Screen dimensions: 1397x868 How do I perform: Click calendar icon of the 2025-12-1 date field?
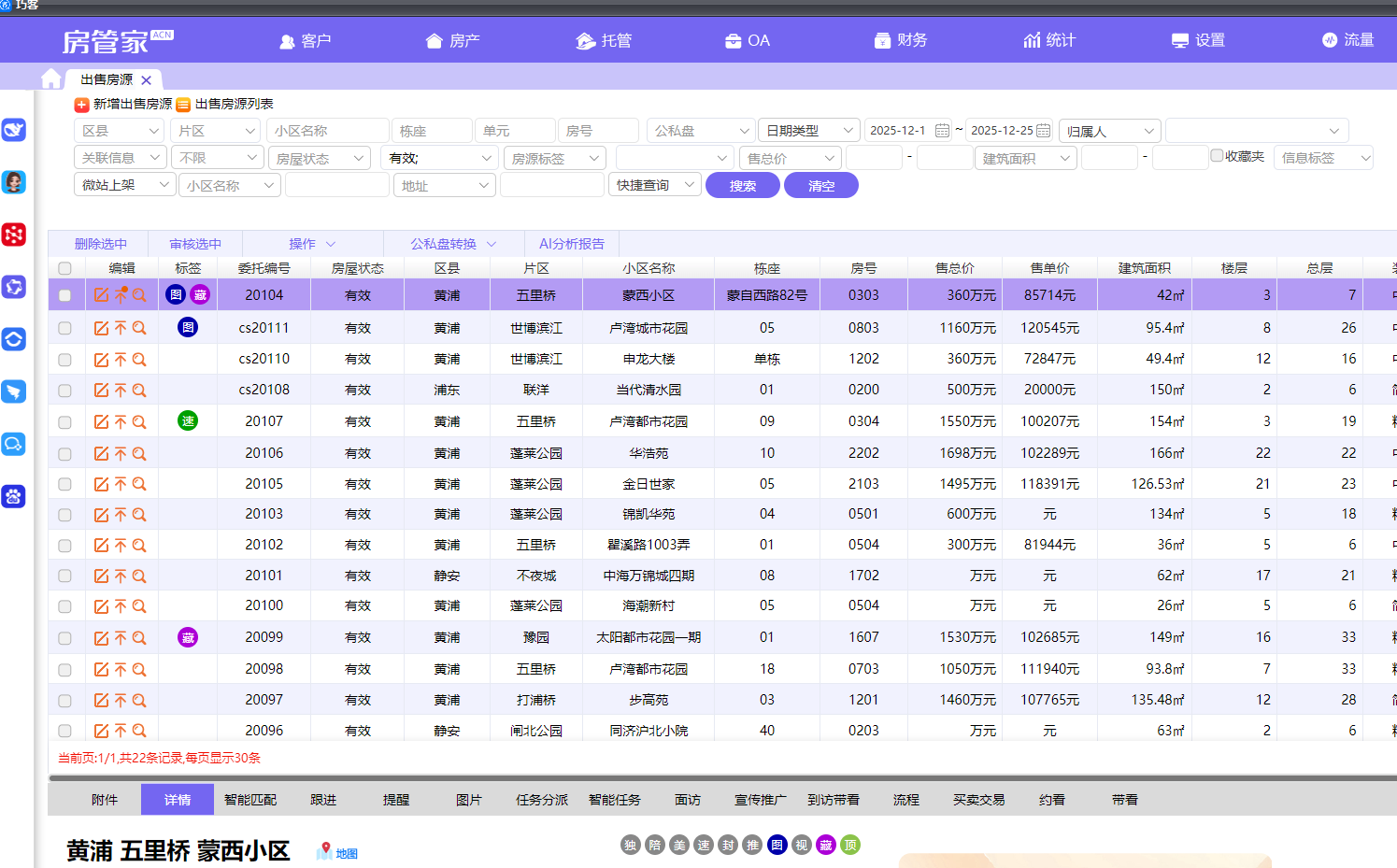[x=942, y=131]
